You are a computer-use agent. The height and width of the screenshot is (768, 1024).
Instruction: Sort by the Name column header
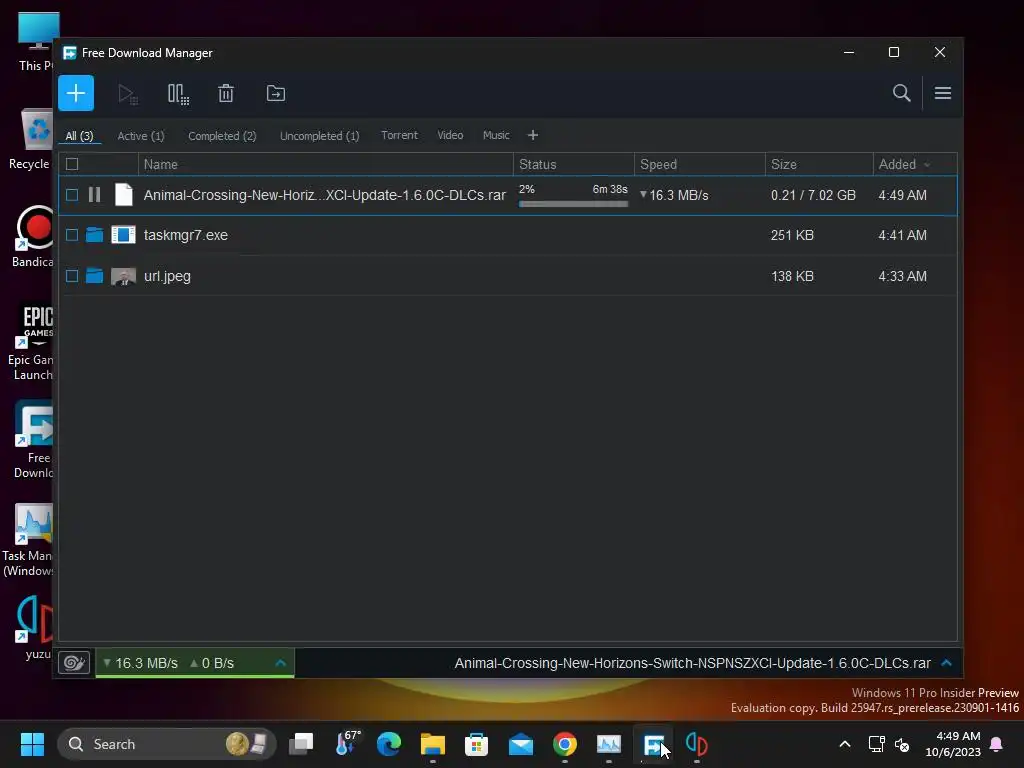325,165
